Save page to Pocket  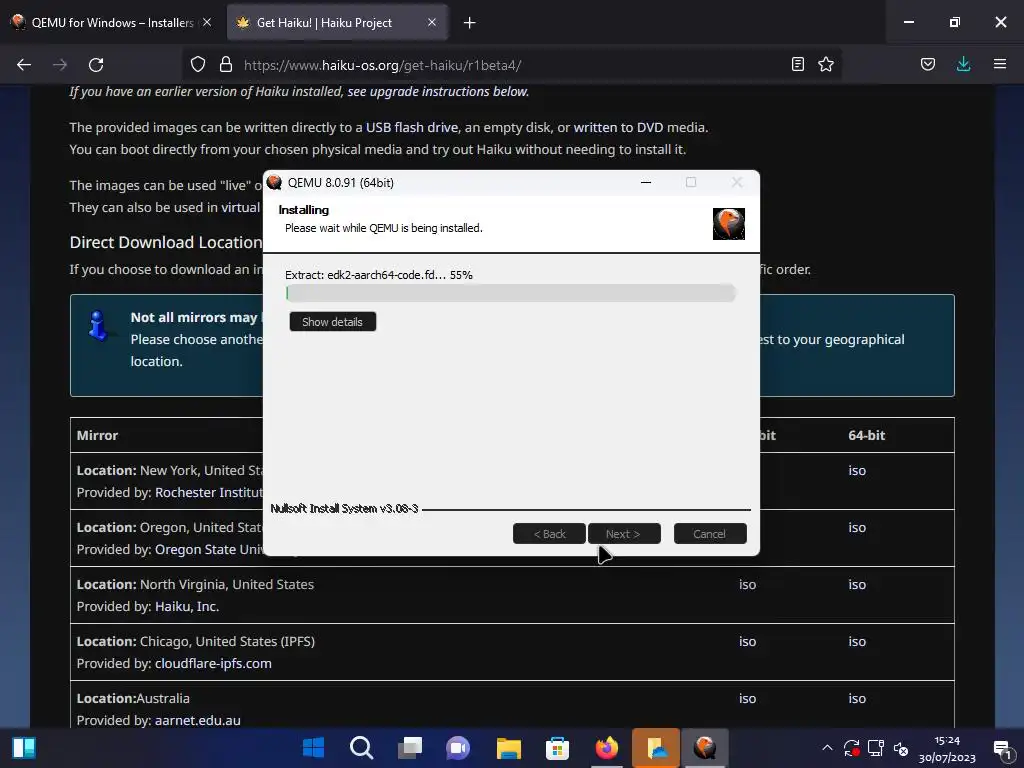point(928,65)
